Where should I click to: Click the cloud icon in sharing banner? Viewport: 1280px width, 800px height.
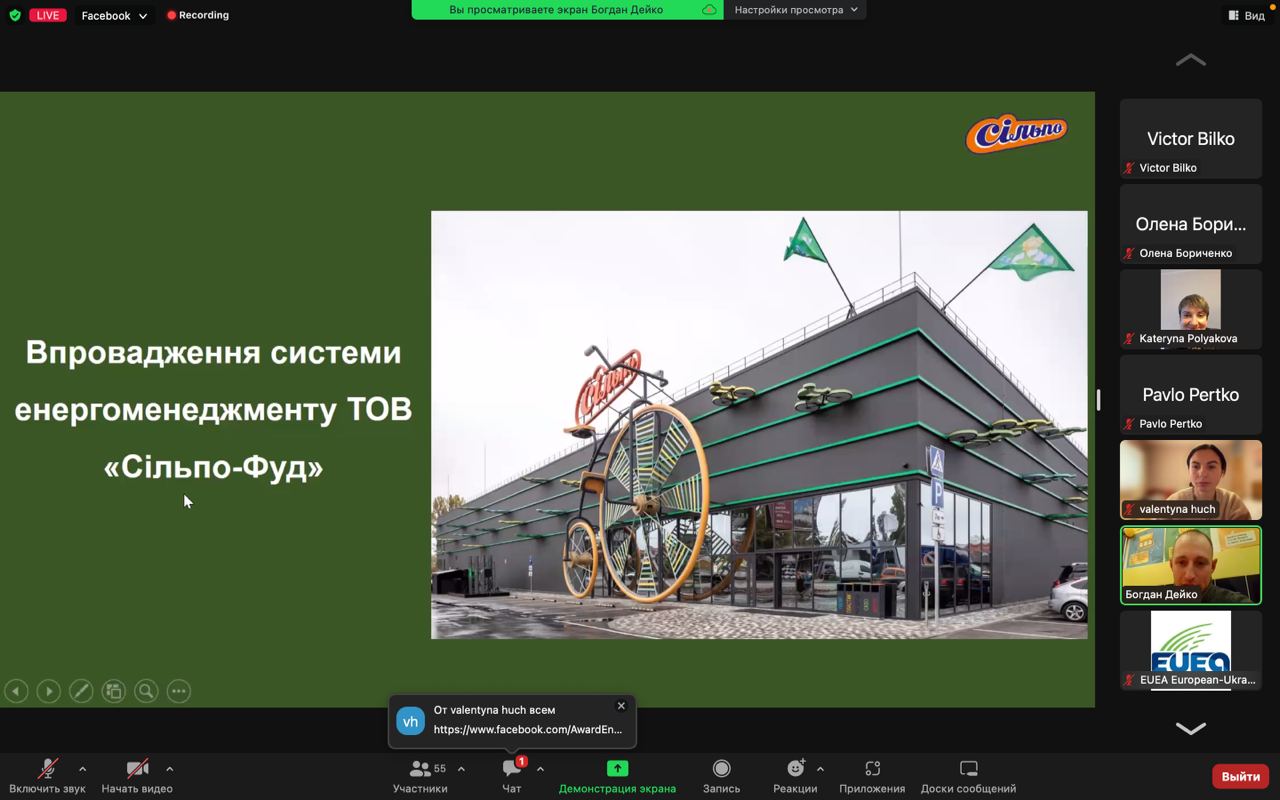[709, 10]
